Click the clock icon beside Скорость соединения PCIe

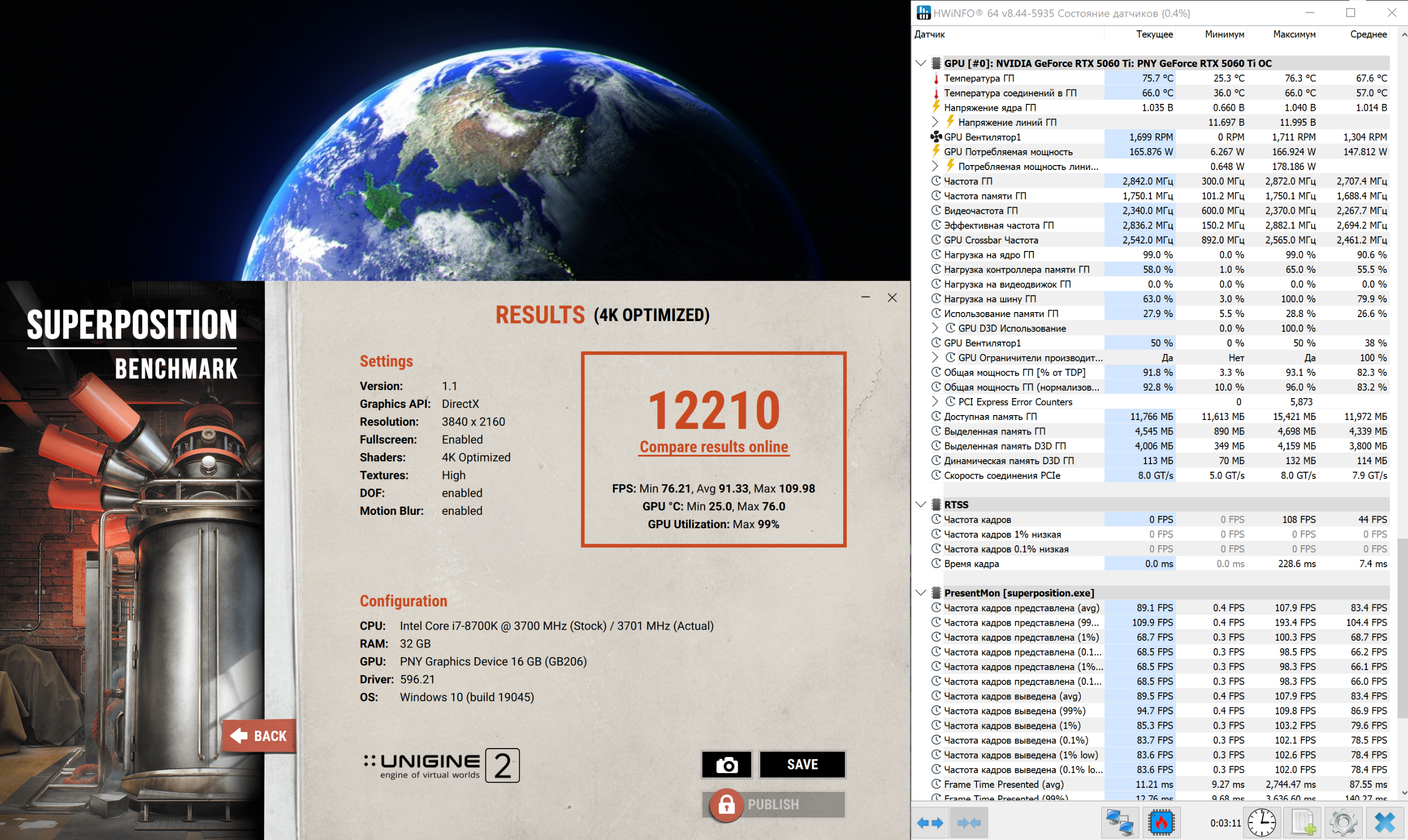tap(936, 475)
